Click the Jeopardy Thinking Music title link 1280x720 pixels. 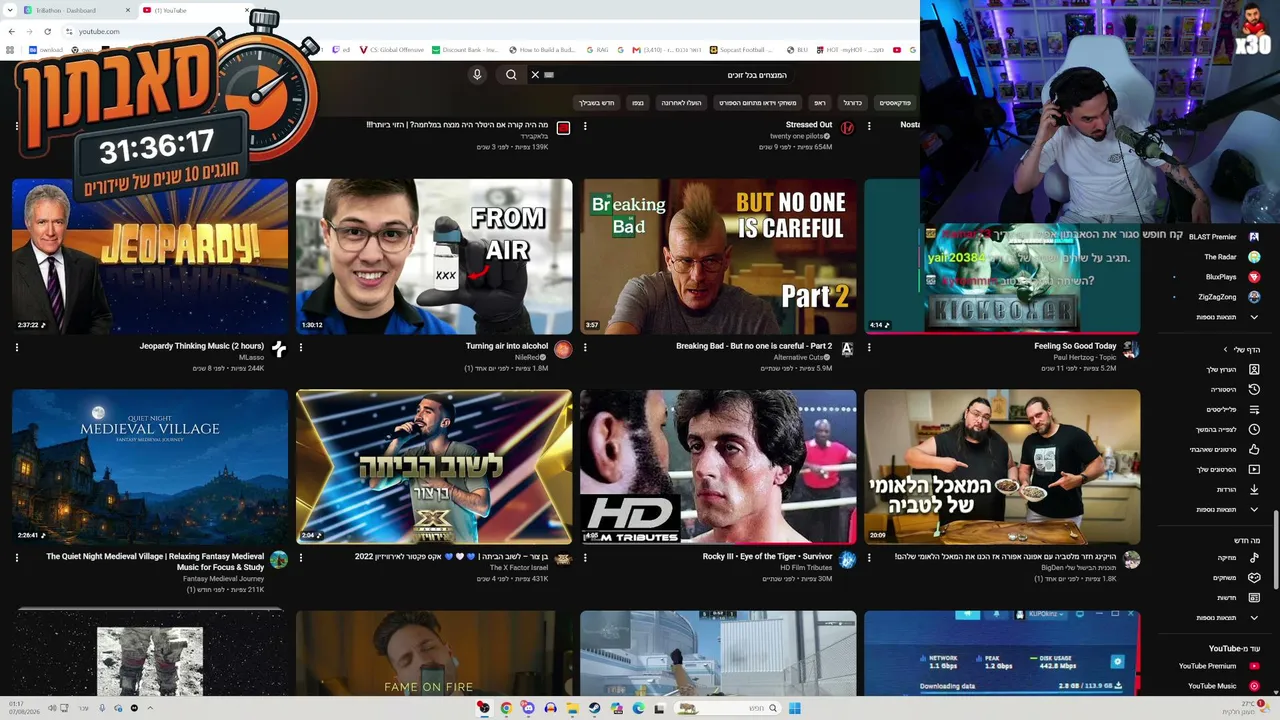[201, 346]
